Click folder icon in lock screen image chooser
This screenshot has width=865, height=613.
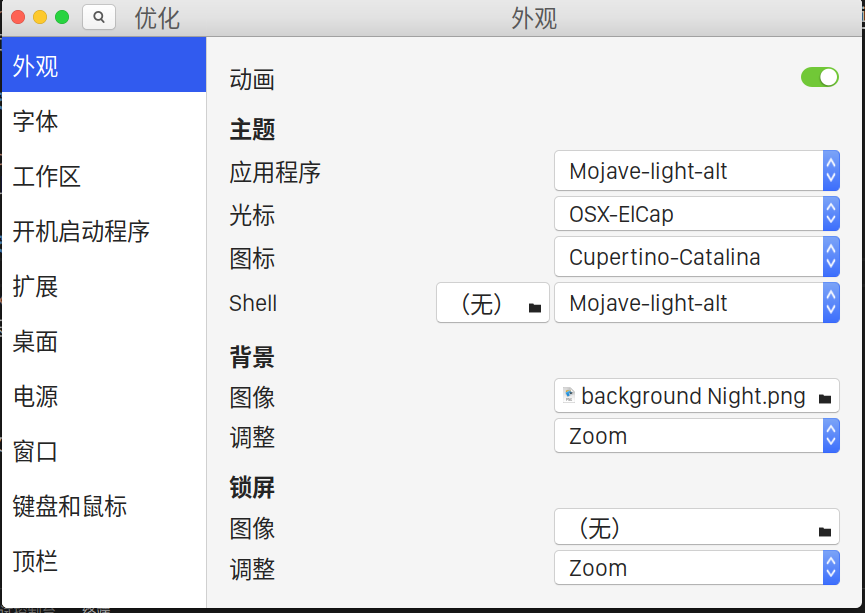(825, 531)
